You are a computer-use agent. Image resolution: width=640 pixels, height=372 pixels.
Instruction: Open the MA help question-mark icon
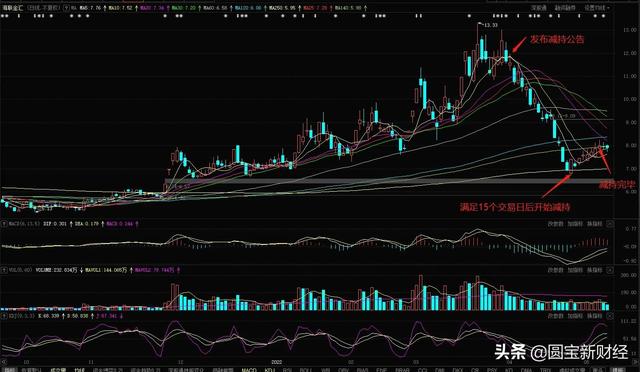click(x=67, y=8)
